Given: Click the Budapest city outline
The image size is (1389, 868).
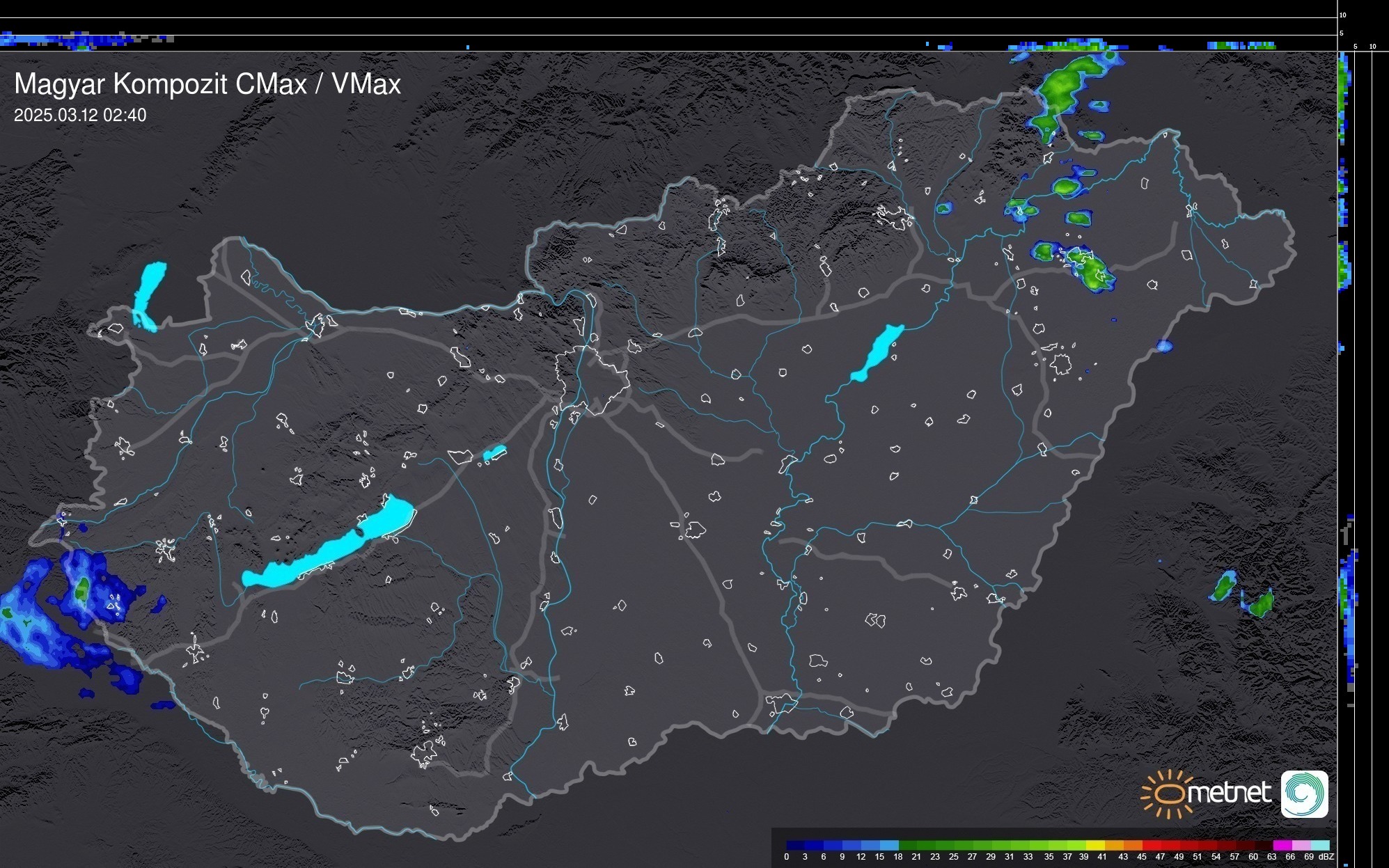Looking at the screenshot, I should (594, 379).
